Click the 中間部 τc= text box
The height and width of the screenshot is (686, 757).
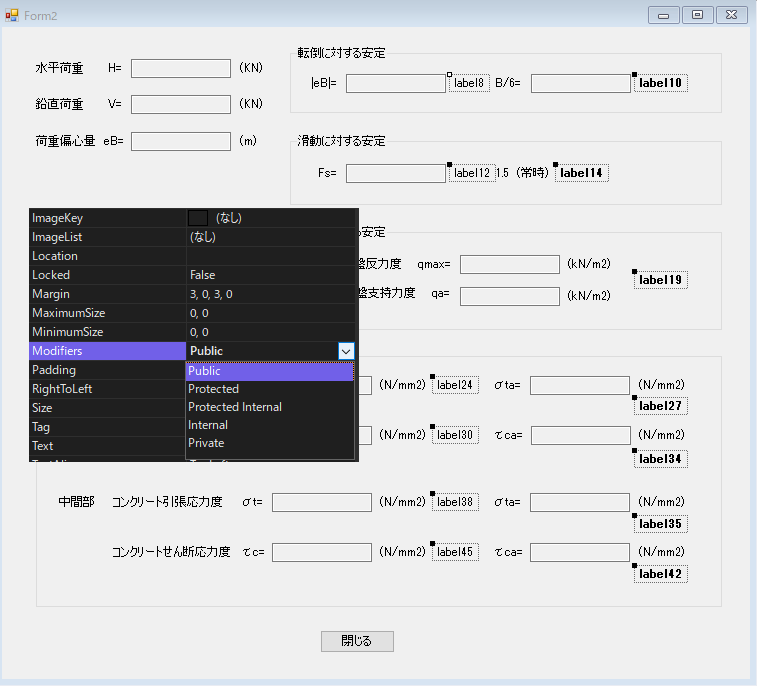(x=322, y=552)
